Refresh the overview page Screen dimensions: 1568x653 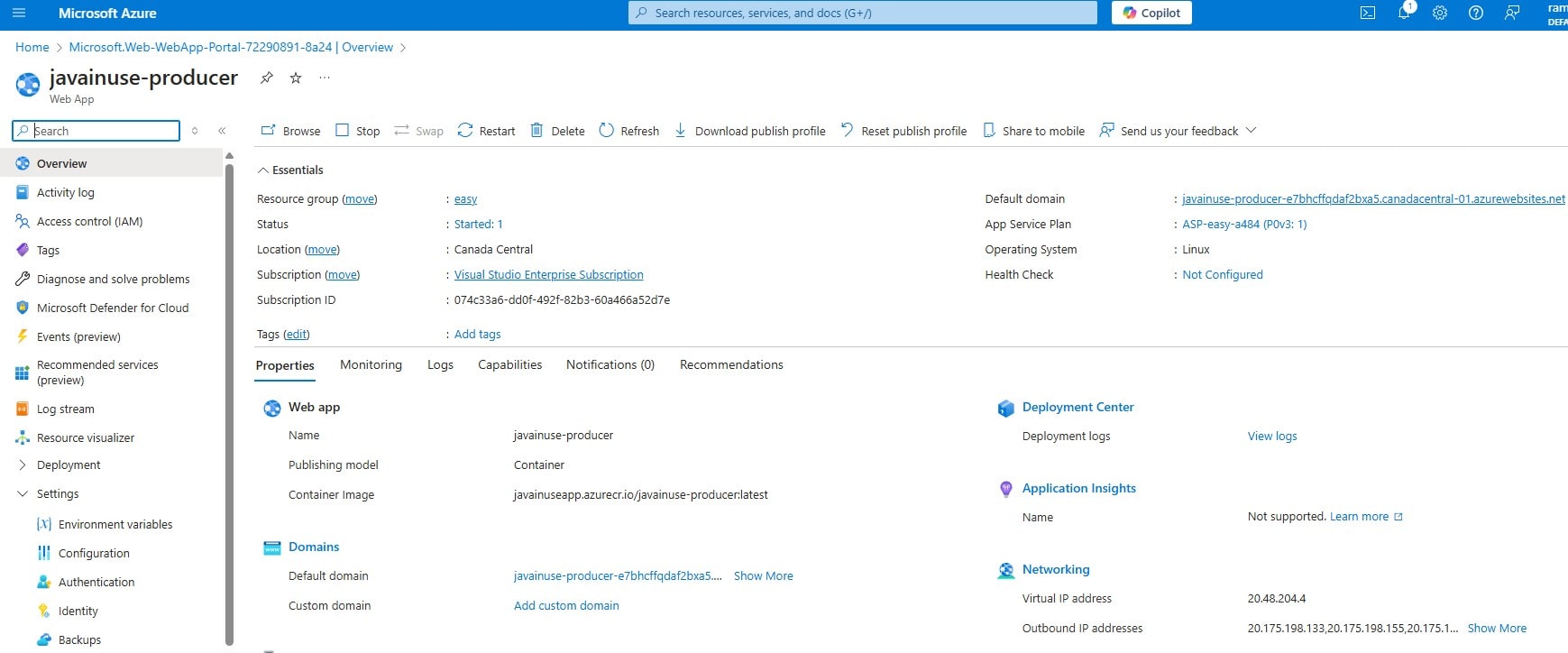628,131
